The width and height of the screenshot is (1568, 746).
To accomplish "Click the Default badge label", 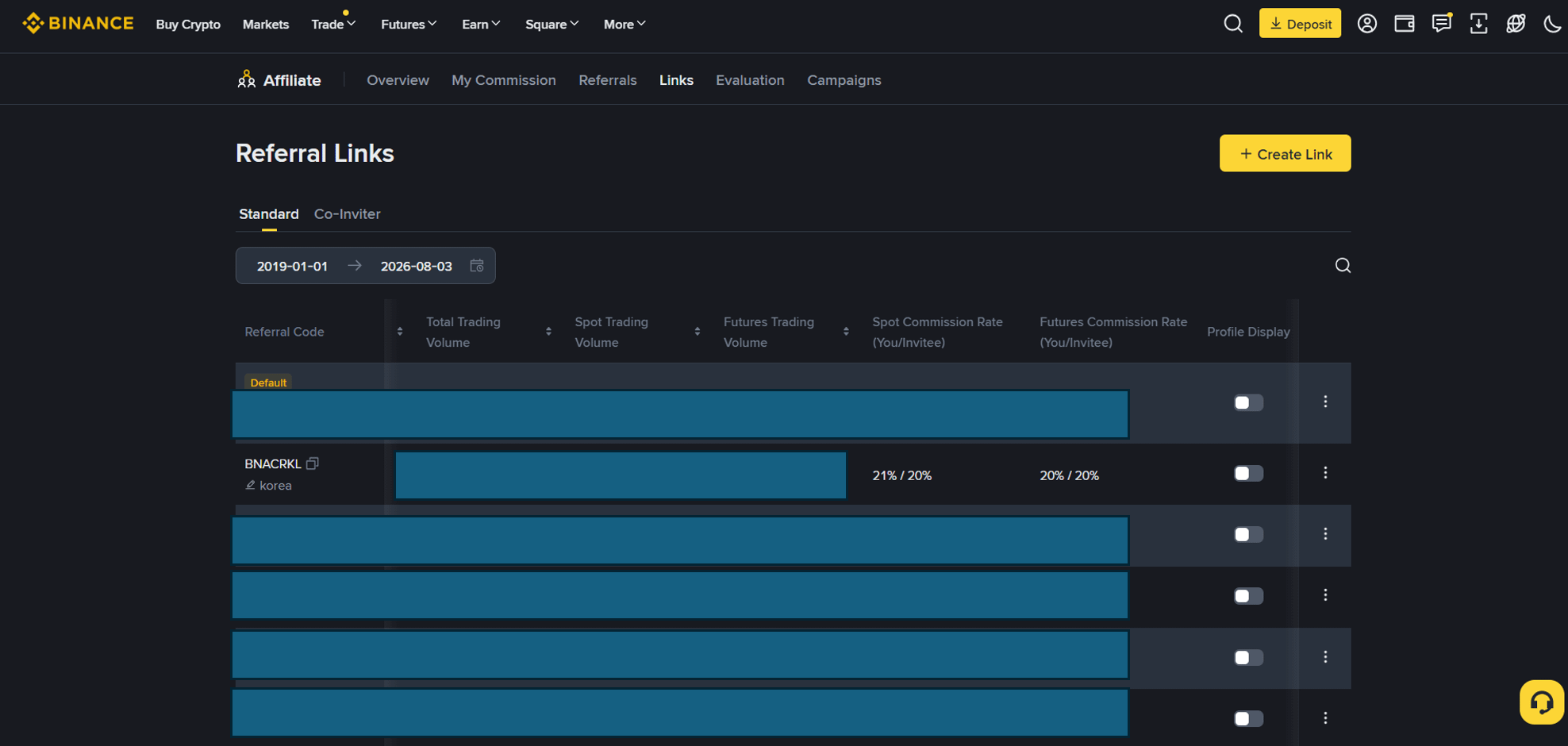I will (x=268, y=383).
